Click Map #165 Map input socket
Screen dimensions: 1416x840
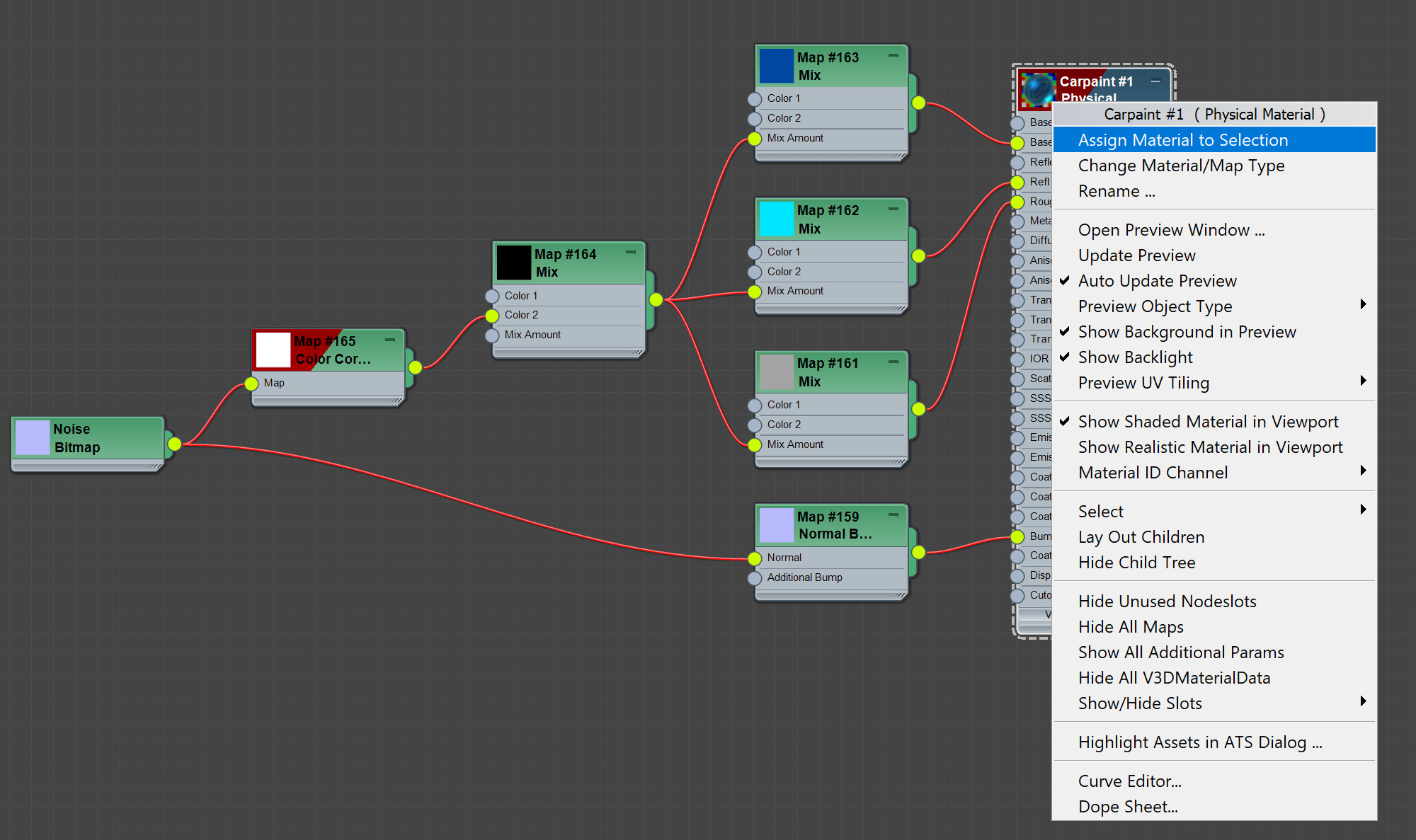251,384
